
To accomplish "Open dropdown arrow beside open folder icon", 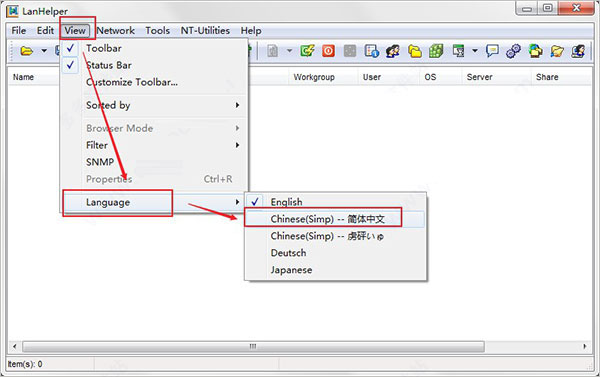I will (x=44, y=51).
